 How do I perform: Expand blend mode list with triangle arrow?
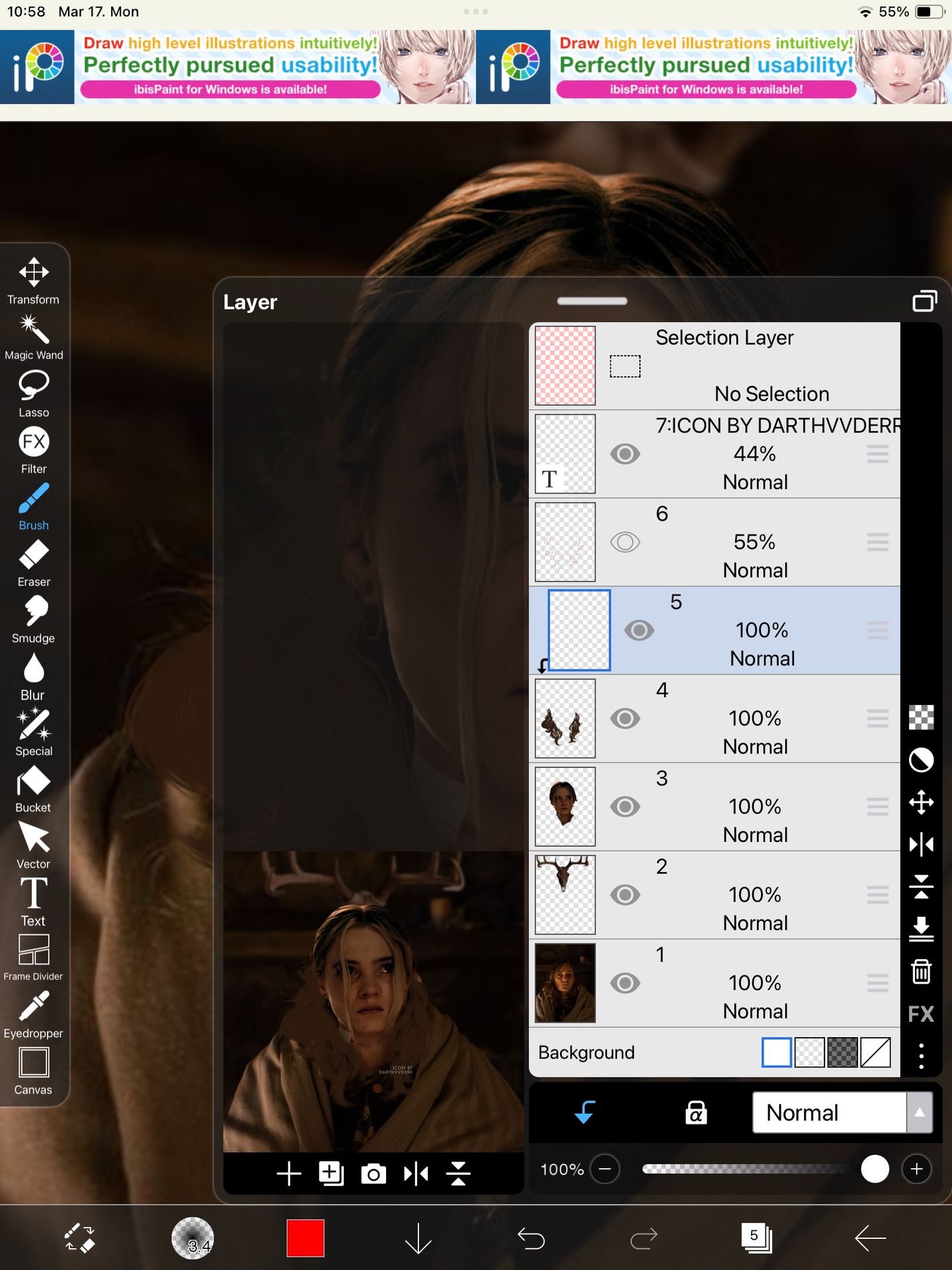[920, 1113]
